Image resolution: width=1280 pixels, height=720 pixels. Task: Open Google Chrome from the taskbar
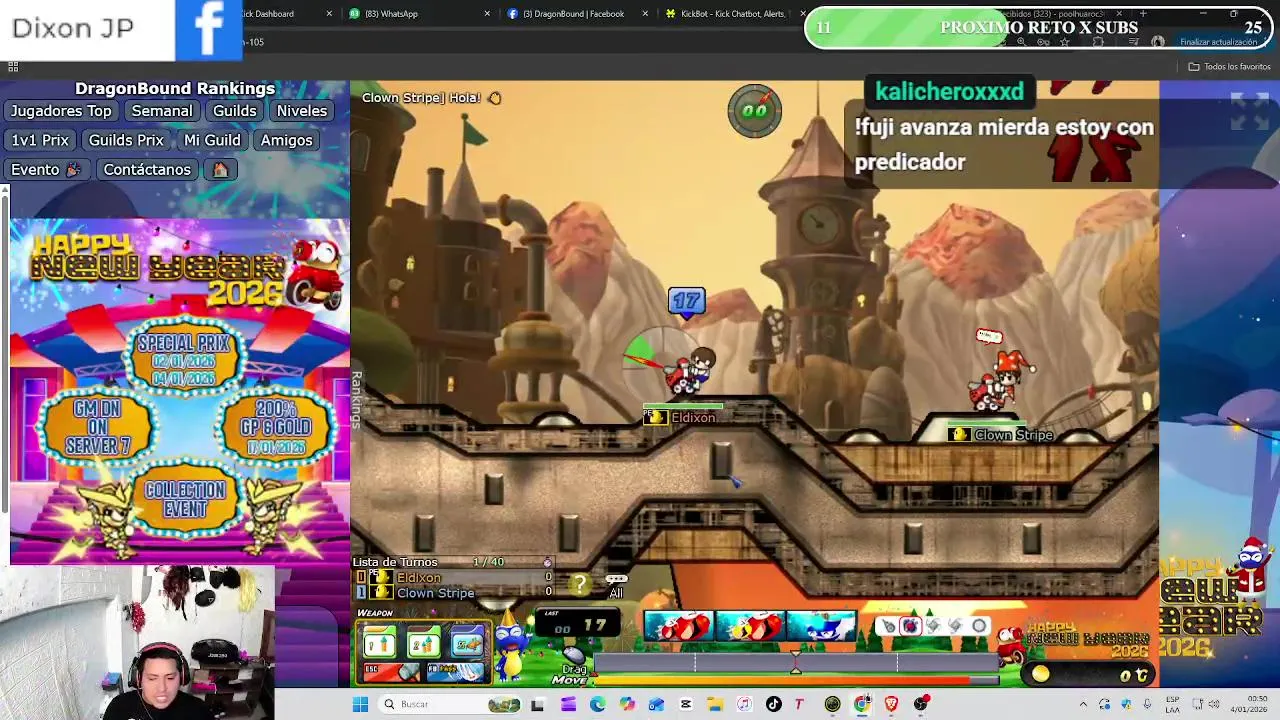pos(862,704)
